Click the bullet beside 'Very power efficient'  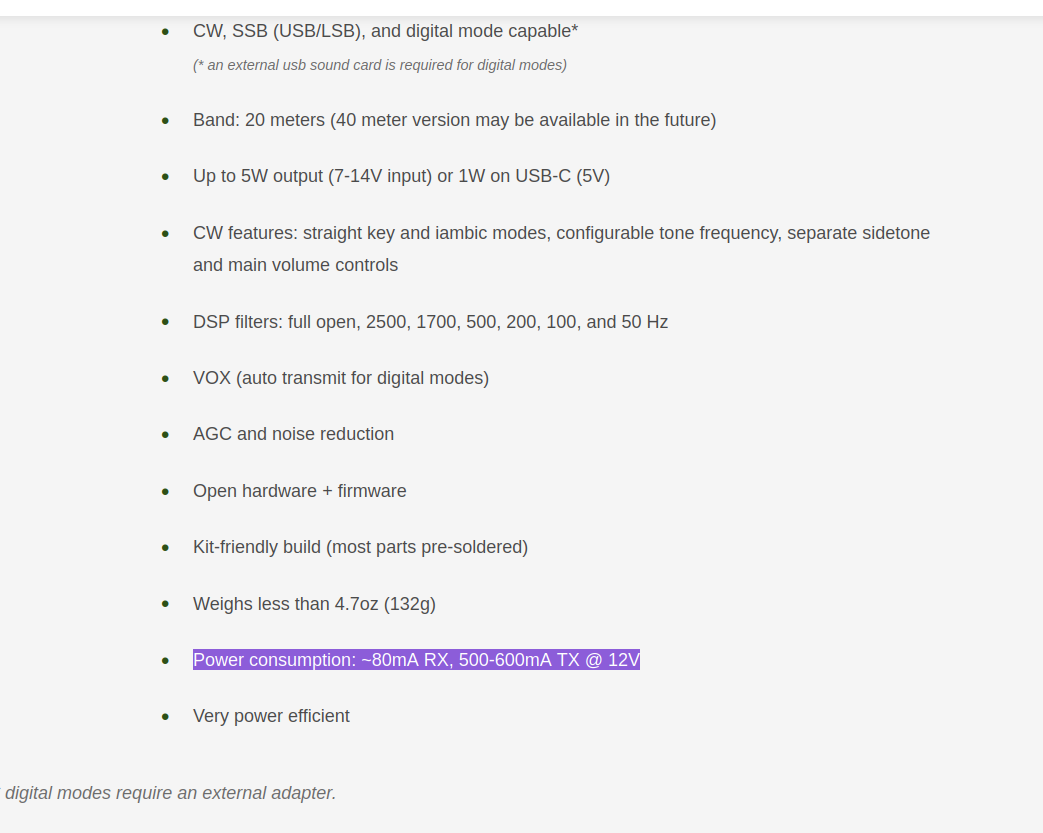tap(166, 717)
